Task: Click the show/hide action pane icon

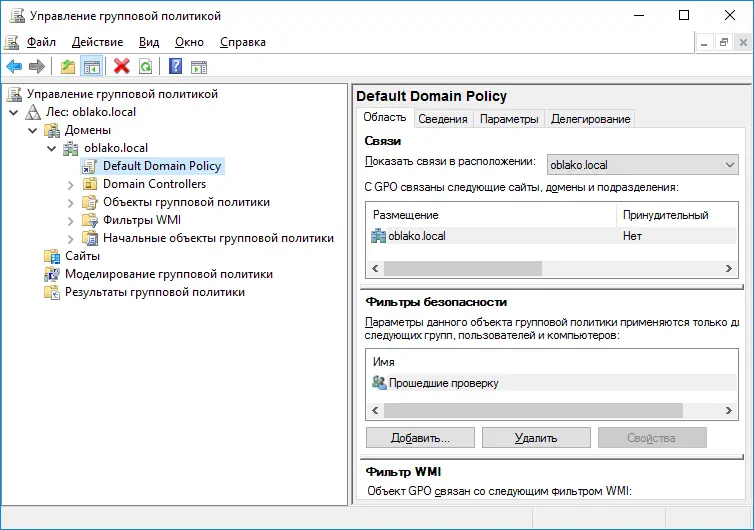Action: click(x=199, y=67)
